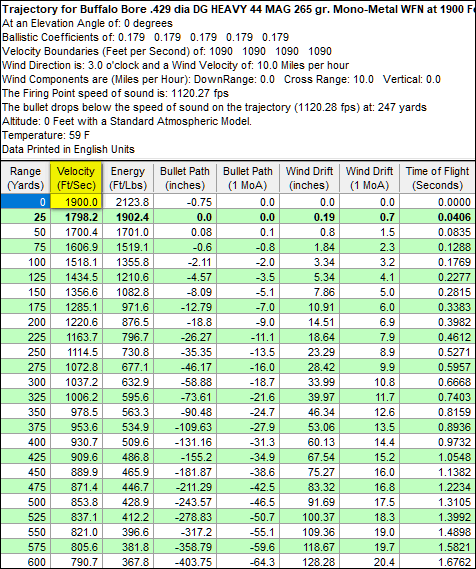Click bullet path value -131.16

185,442
